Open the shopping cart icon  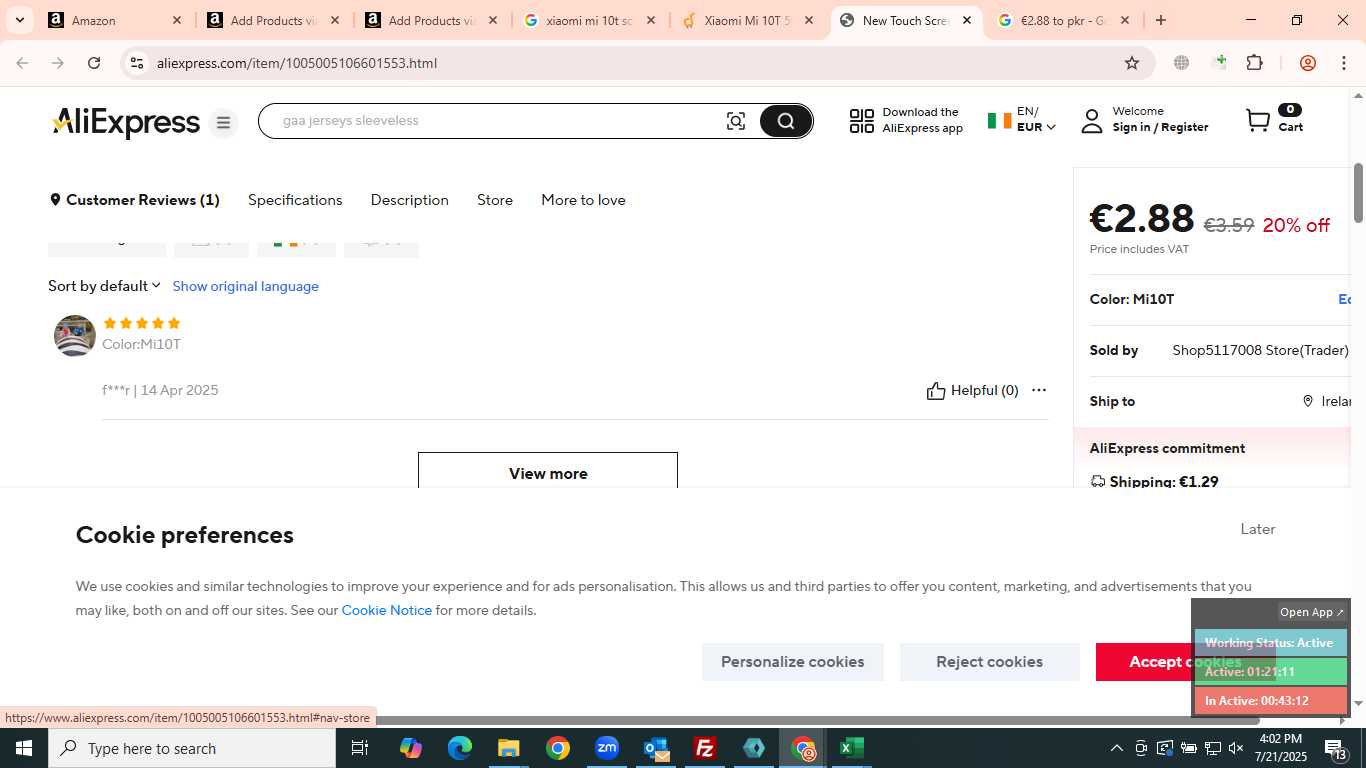coord(1258,121)
